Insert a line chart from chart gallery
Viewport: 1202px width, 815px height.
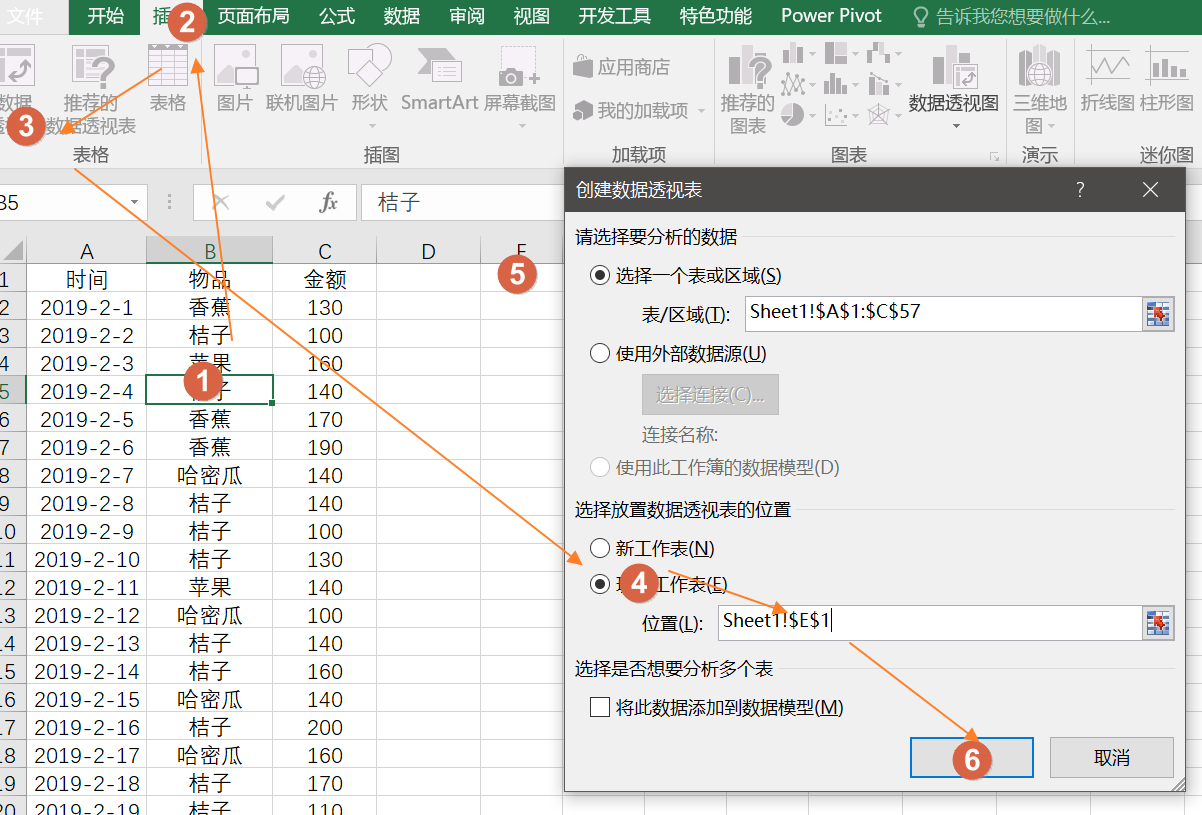[794, 83]
